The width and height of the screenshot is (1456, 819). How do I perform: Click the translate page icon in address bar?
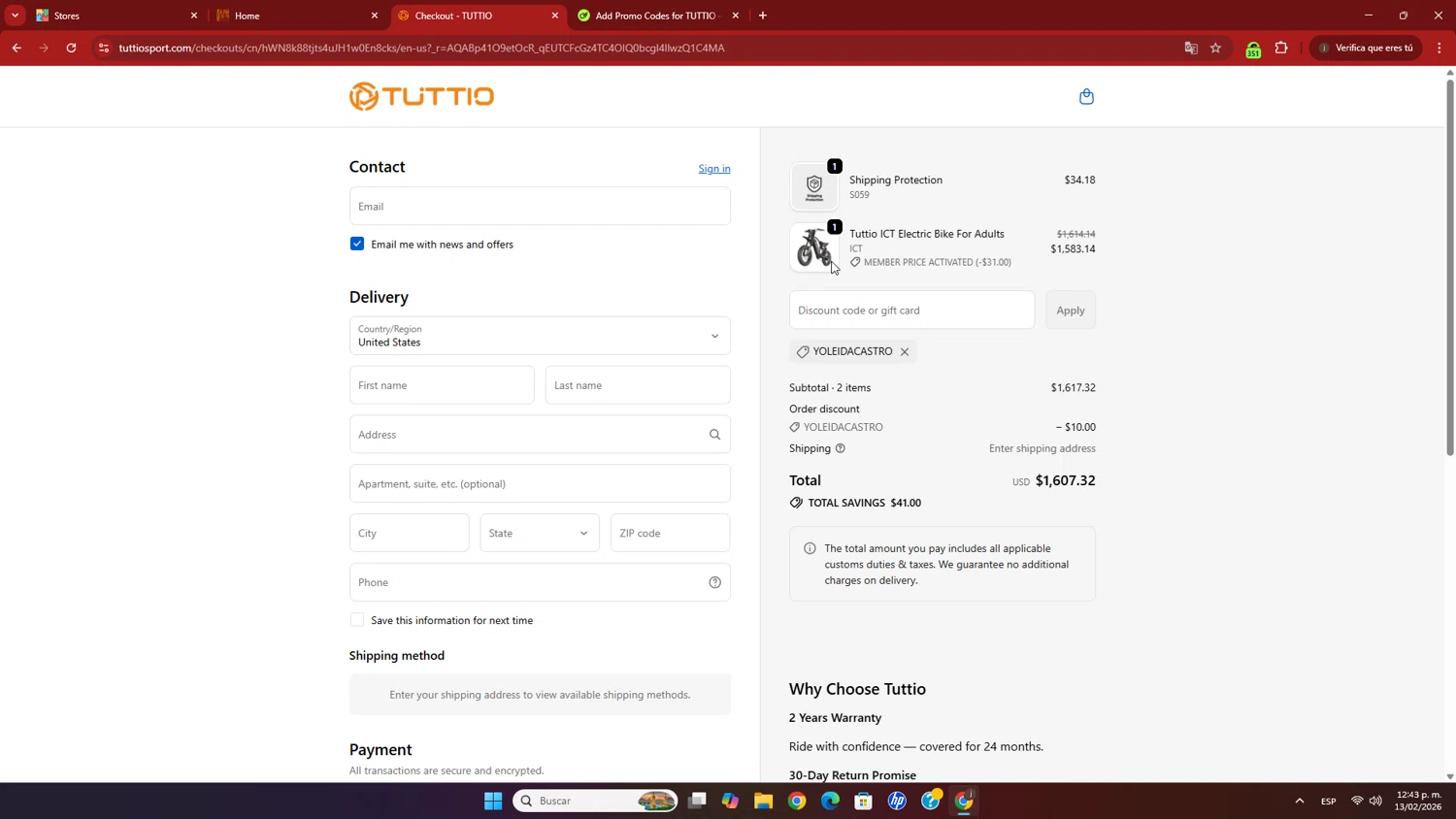click(1191, 48)
